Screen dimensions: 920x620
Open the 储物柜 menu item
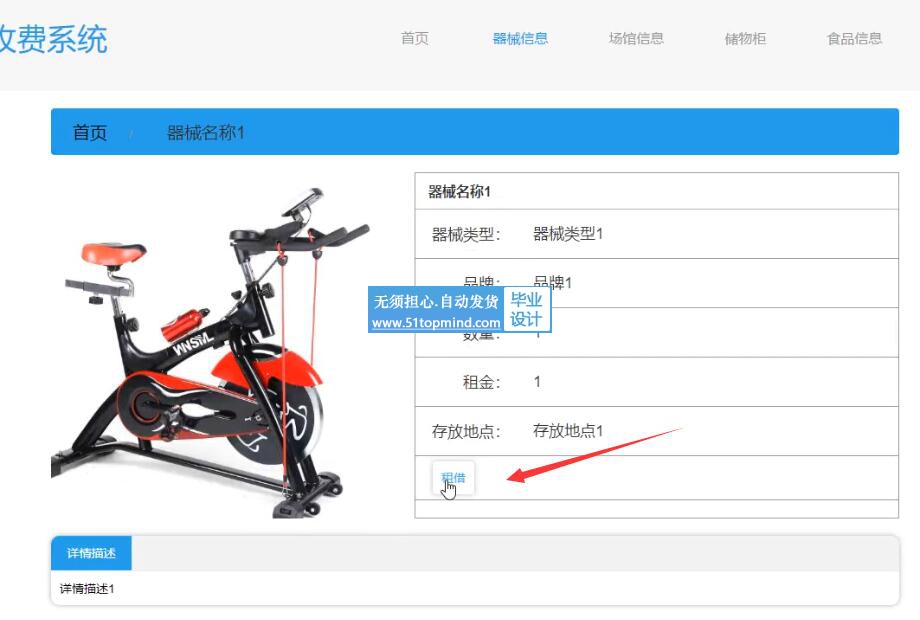click(x=745, y=39)
